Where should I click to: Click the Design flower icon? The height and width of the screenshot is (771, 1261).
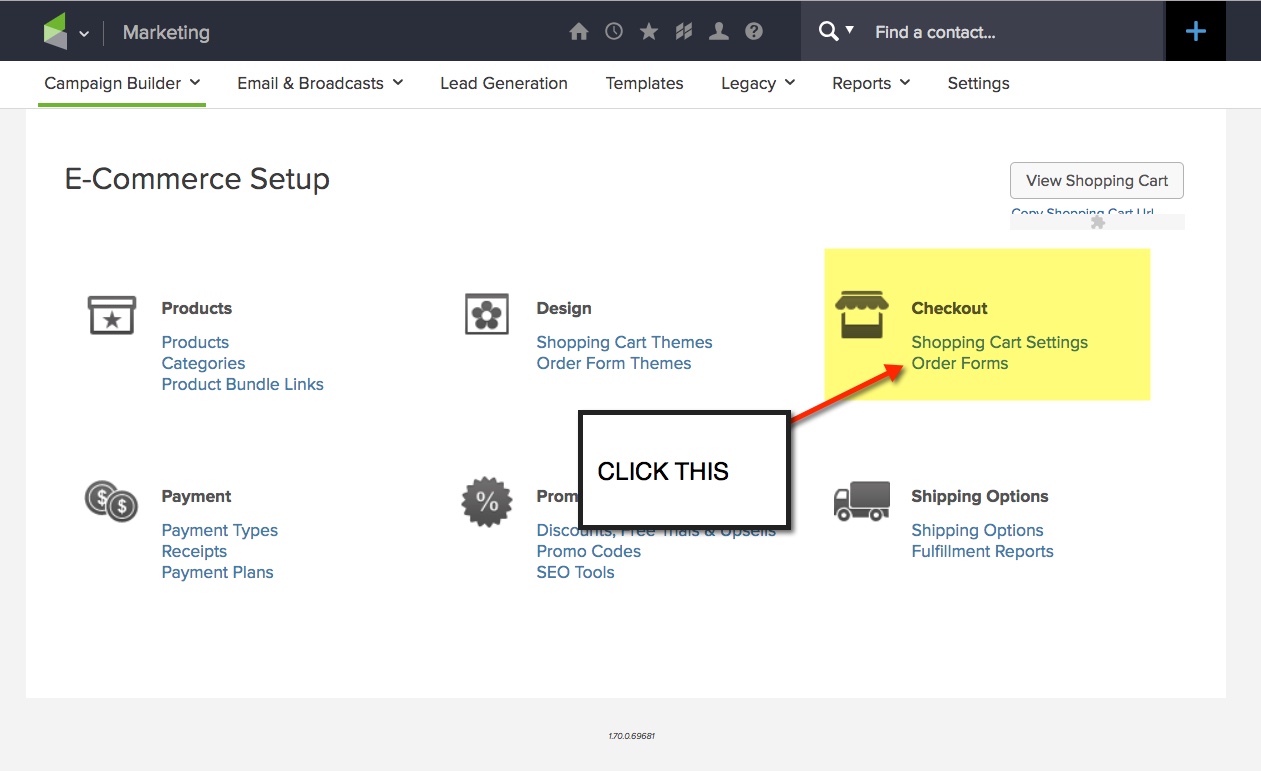click(486, 315)
